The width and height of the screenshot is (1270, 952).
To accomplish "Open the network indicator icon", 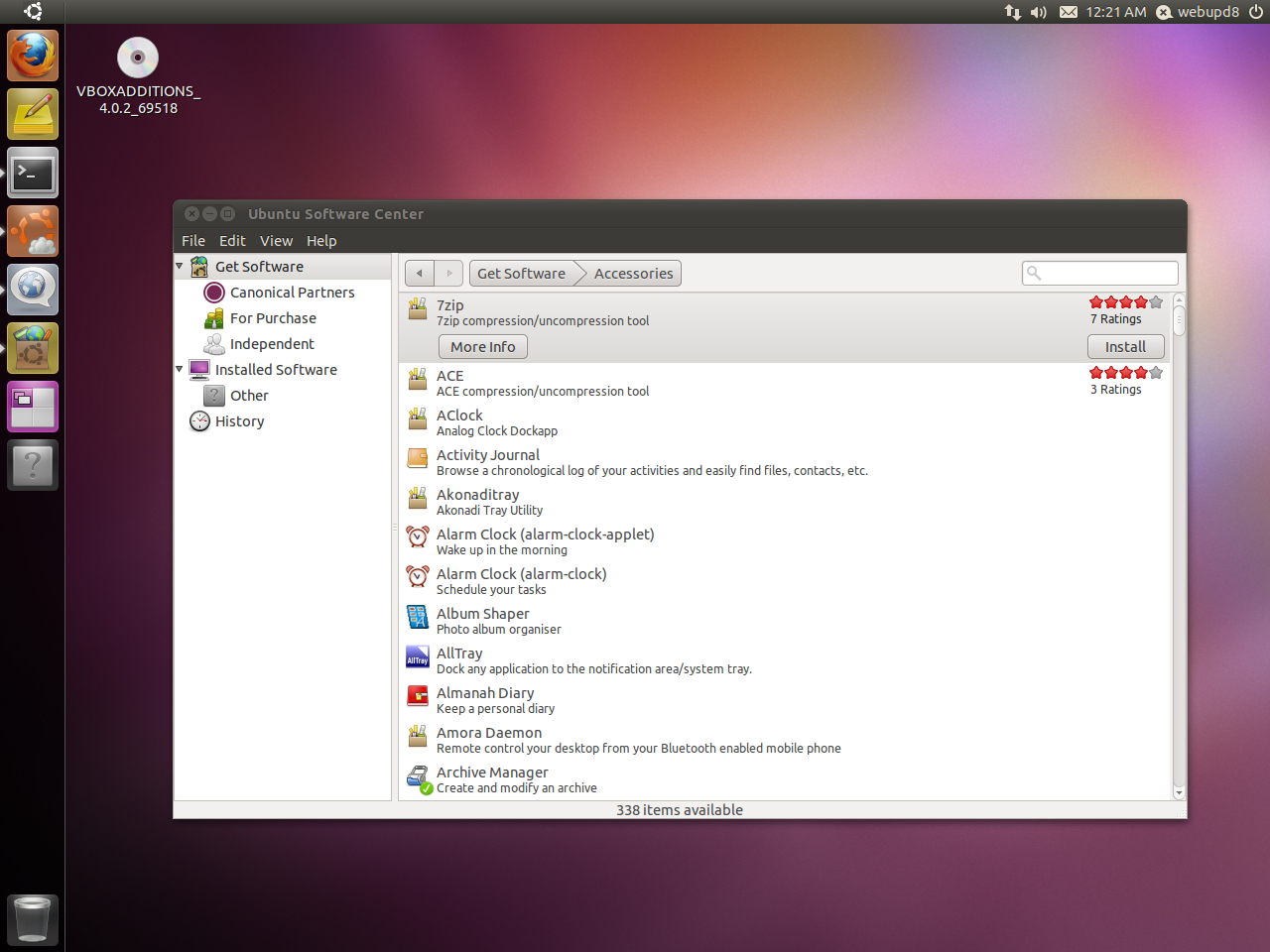I will pos(1012,12).
